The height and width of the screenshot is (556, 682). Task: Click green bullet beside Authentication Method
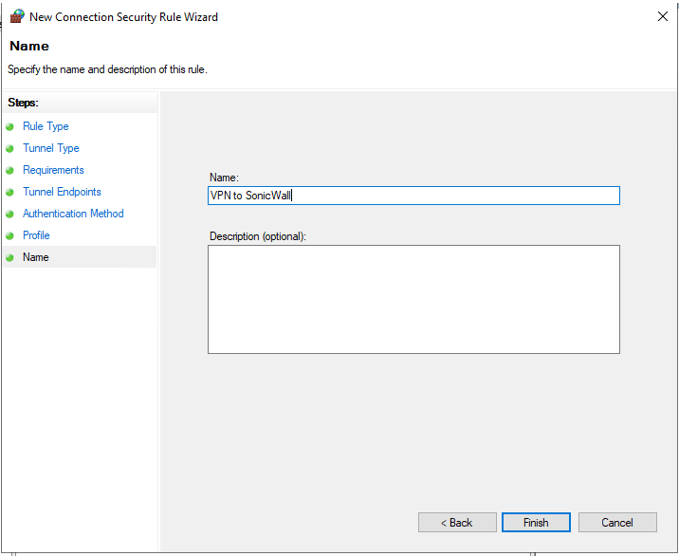[10, 214]
